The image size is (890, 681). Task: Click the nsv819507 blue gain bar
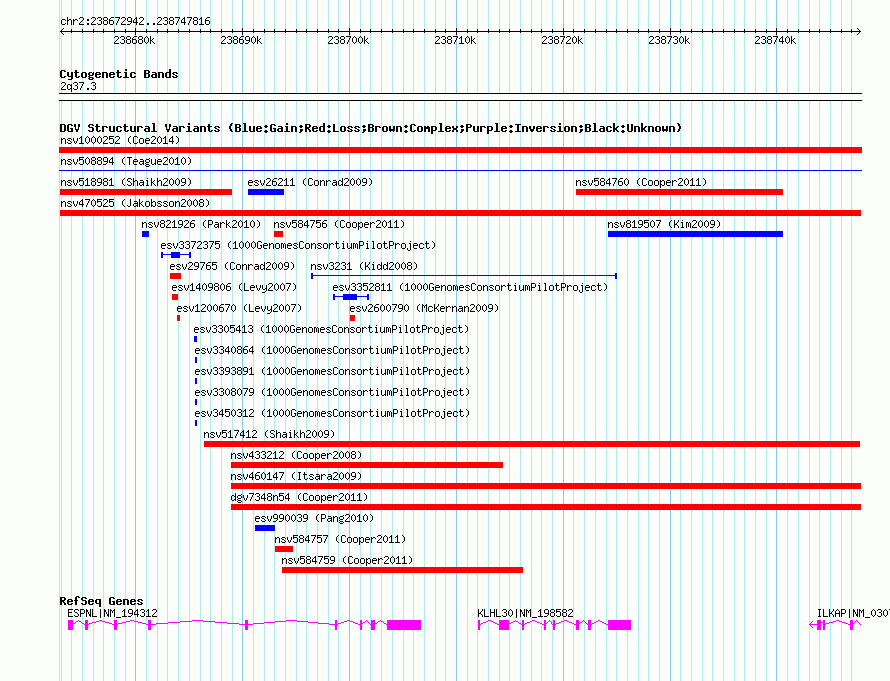695,234
